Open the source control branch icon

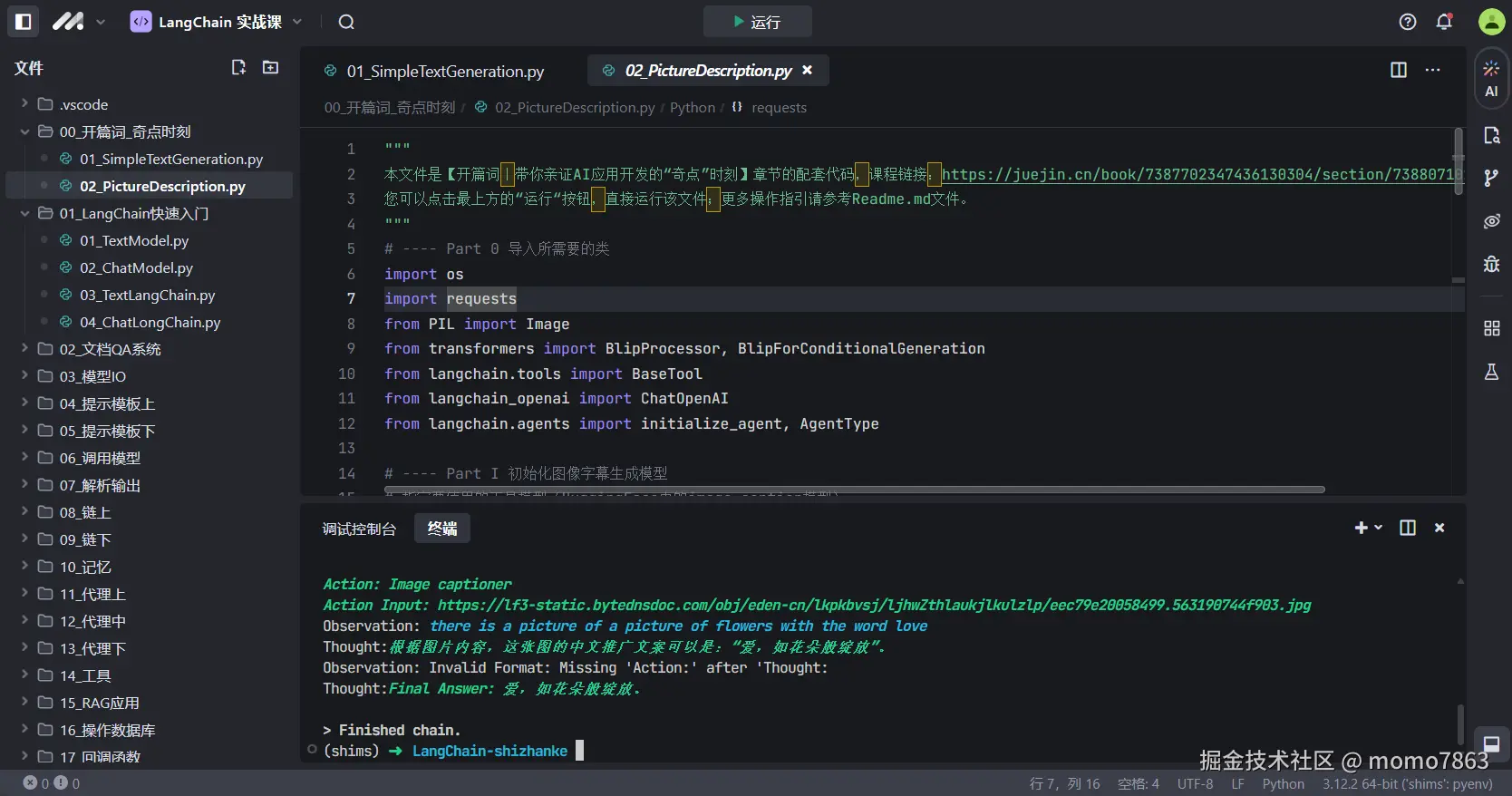(1491, 178)
